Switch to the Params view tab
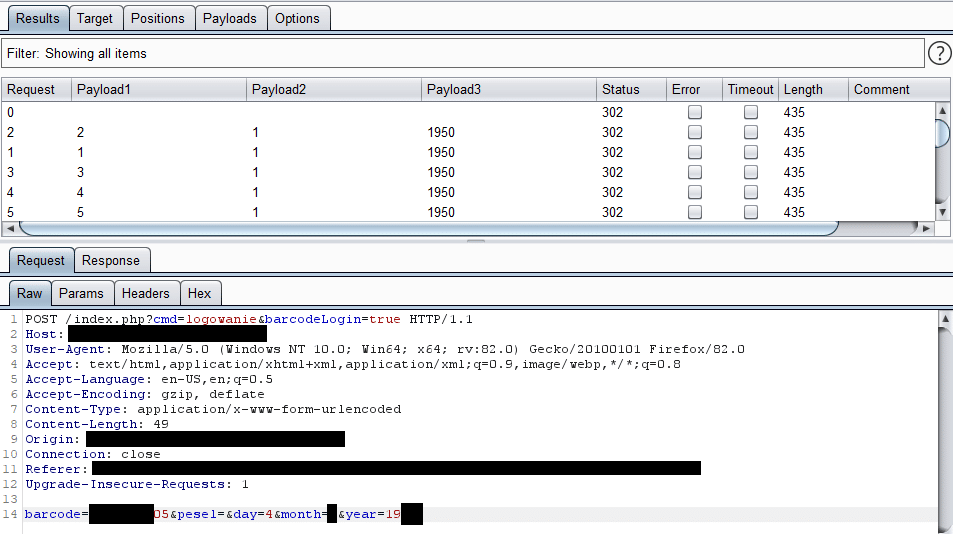Image resolution: width=953 pixels, height=534 pixels. click(81, 293)
